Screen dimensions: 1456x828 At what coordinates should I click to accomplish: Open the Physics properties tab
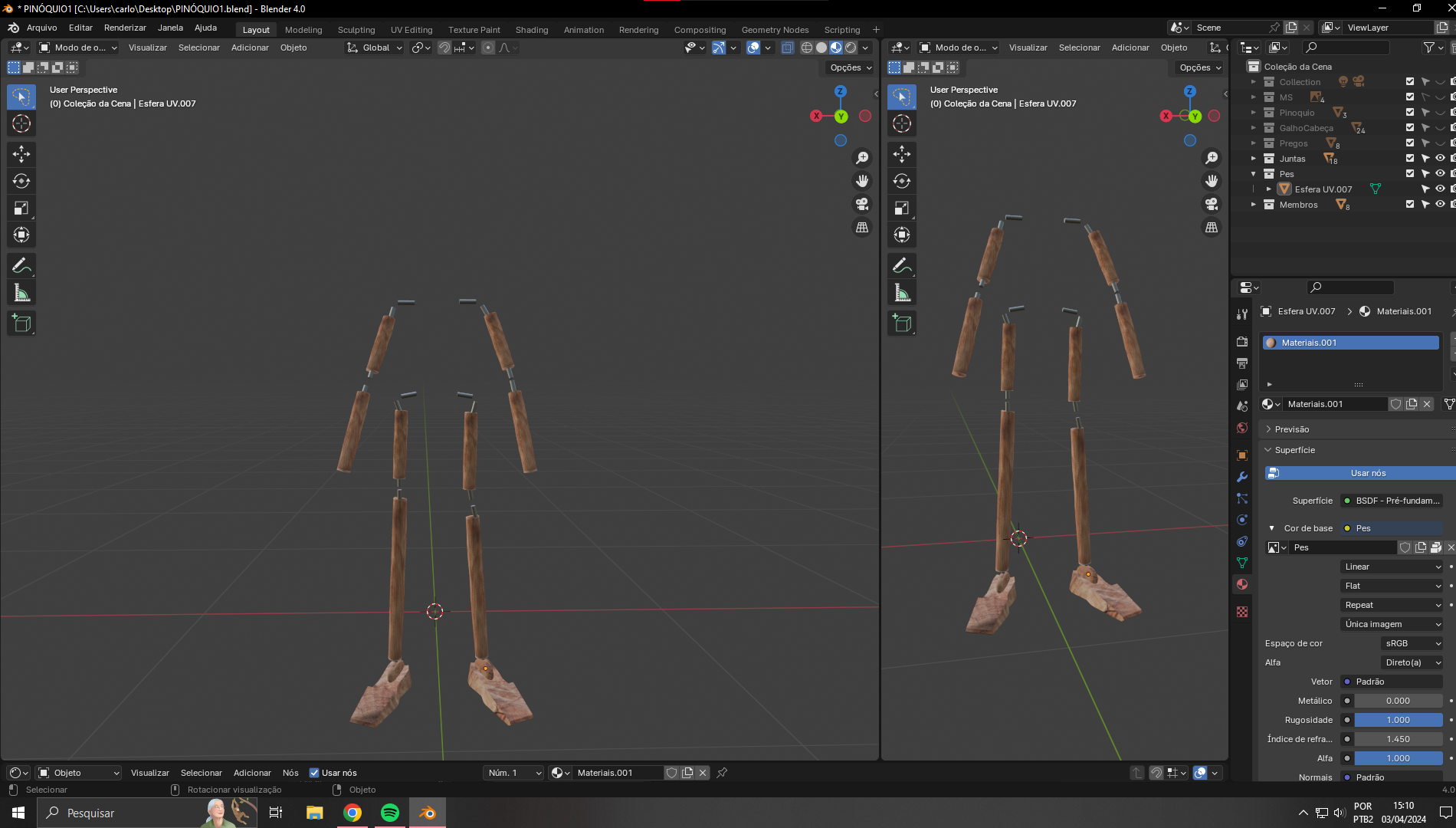(x=1242, y=520)
